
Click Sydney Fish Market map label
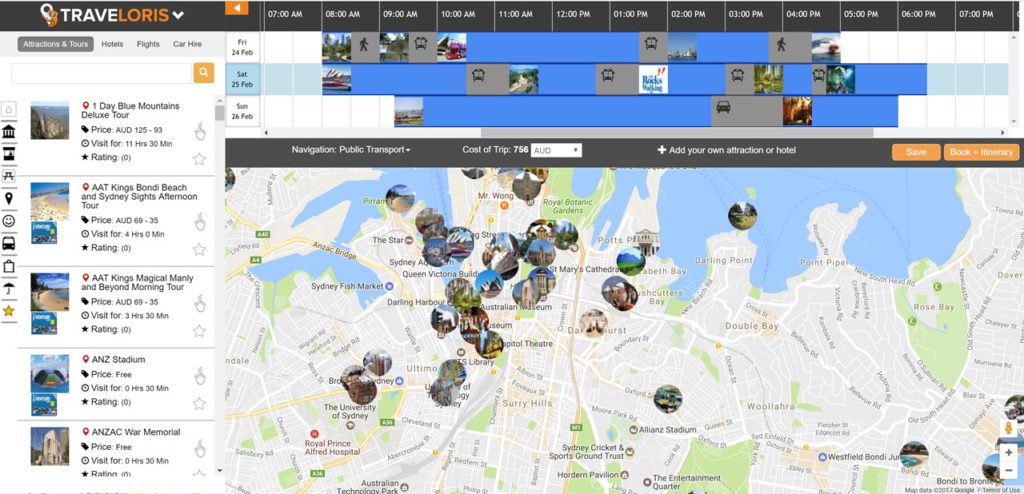point(347,286)
